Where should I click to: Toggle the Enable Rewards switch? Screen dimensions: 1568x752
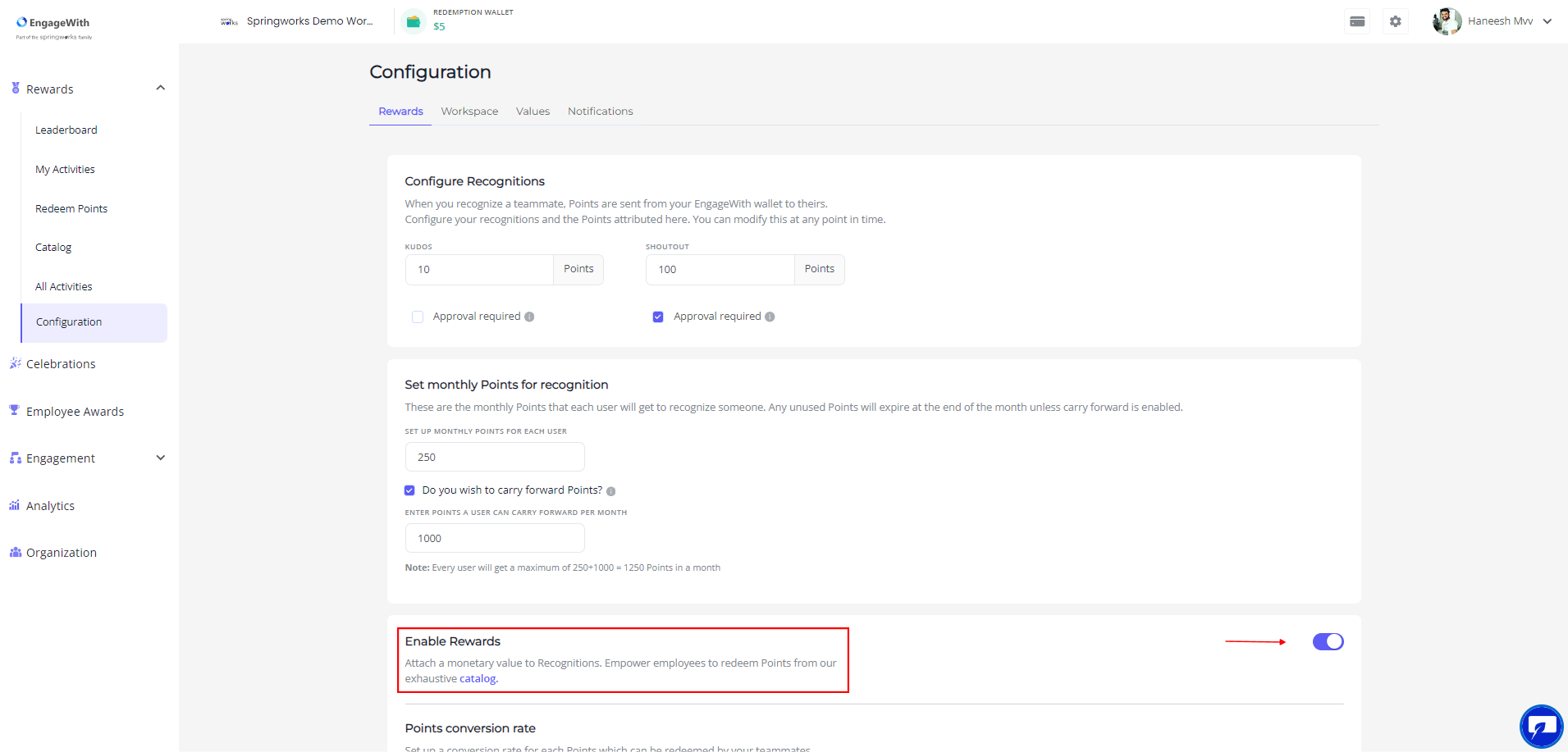coord(1328,641)
